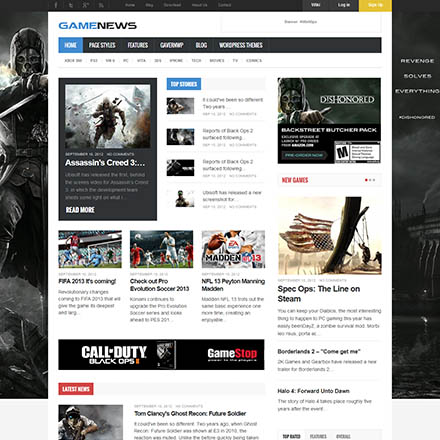
Task: Select the TV category
Action: coord(235,61)
